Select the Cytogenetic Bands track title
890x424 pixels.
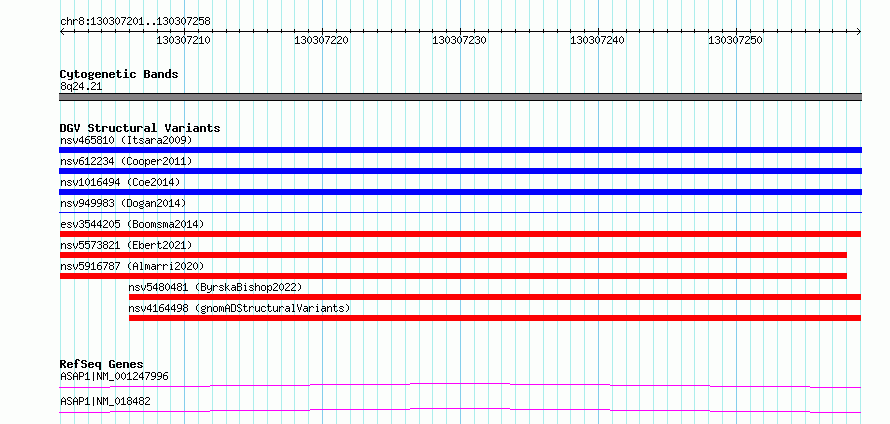119,74
